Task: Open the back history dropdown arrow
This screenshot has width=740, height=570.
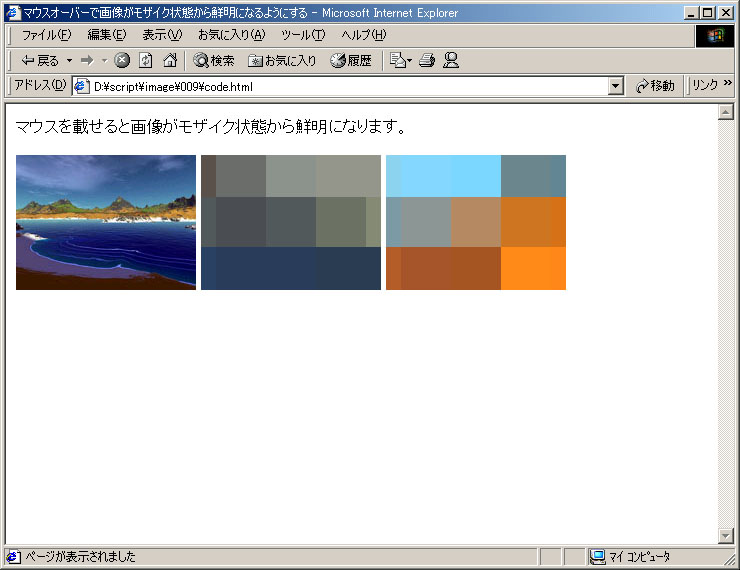Action: coord(69,60)
